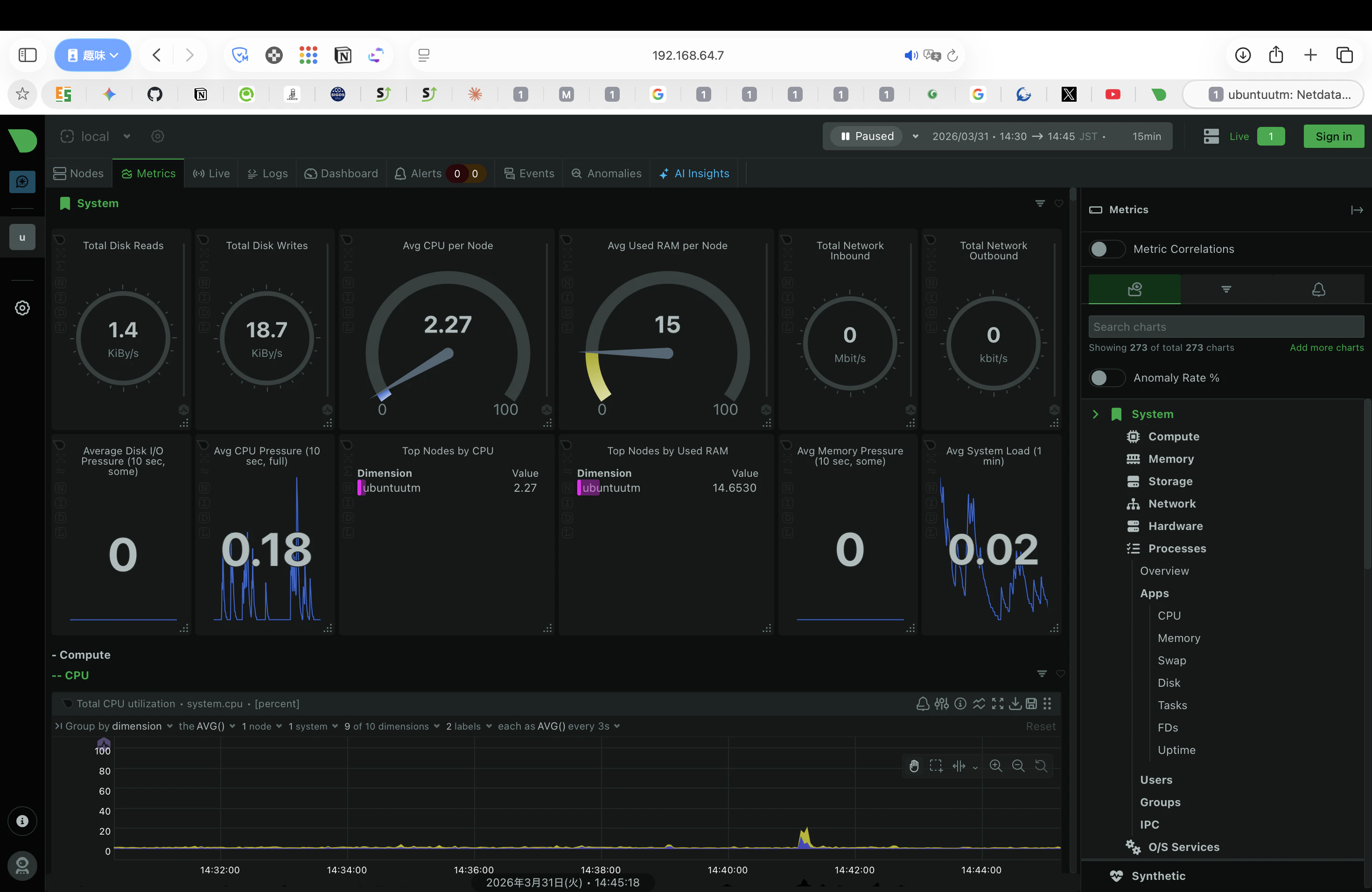Click the Sign in button

click(x=1333, y=136)
